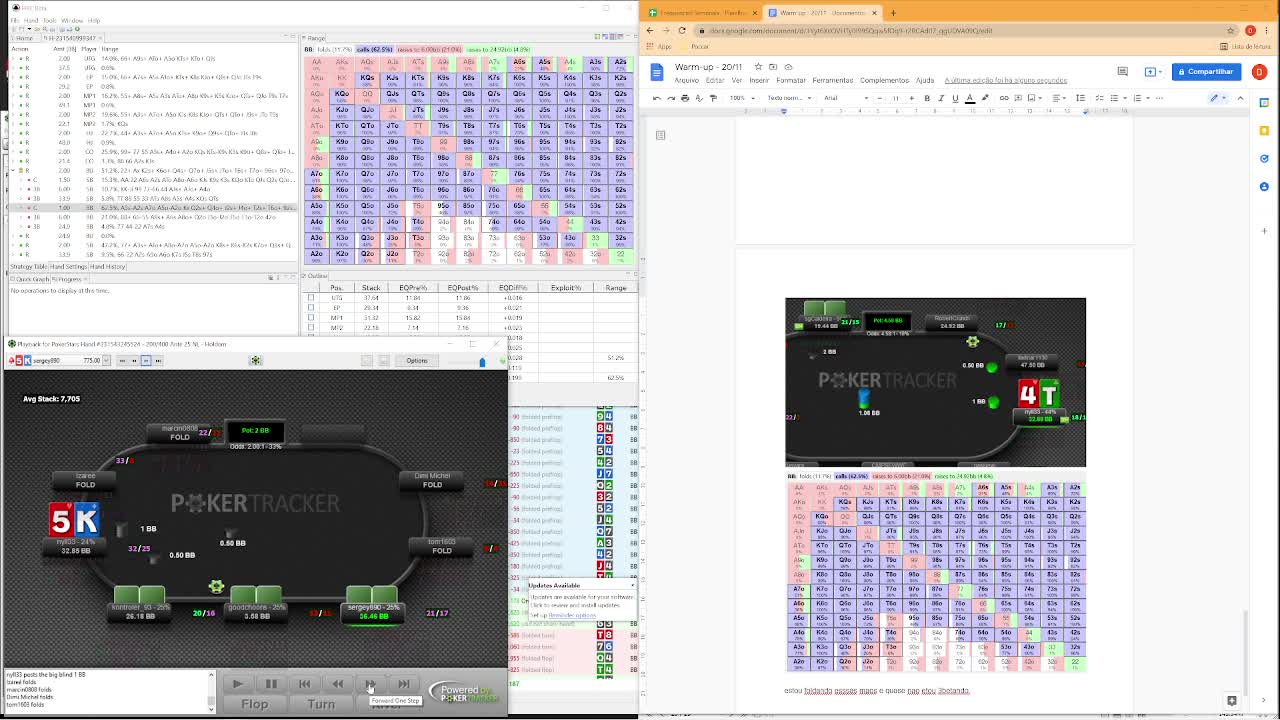Sort Outline table by Stack column
The height and width of the screenshot is (720, 1280).
click(x=371, y=288)
